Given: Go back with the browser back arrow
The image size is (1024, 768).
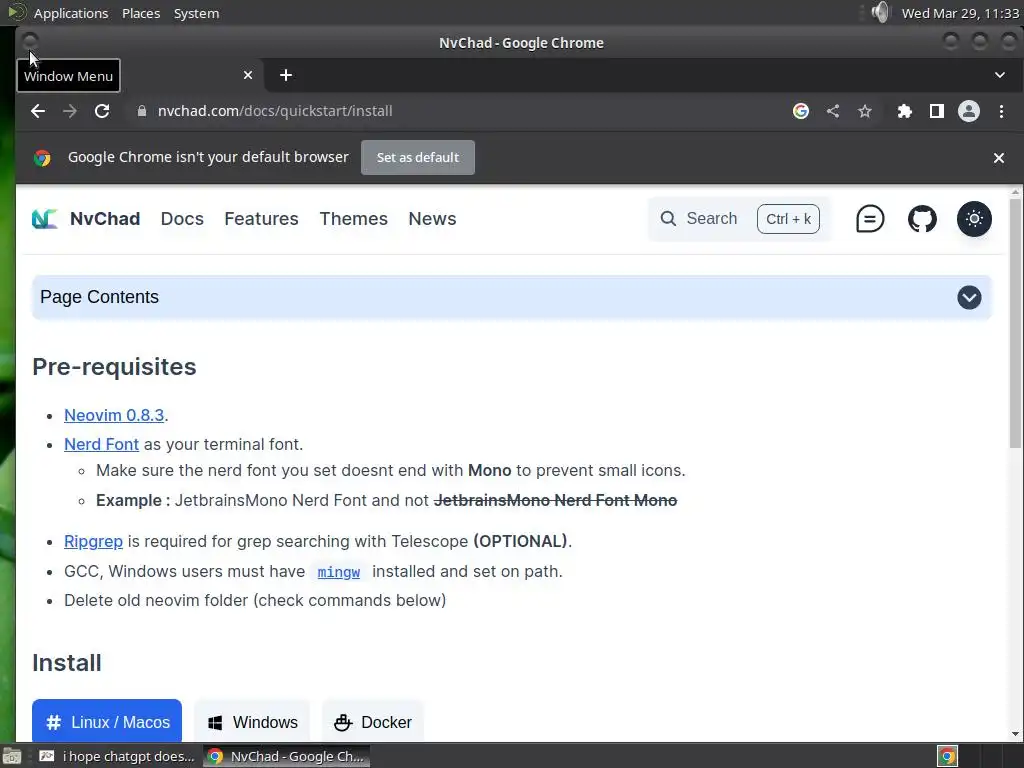Looking at the screenshot, I should point(38,111).
